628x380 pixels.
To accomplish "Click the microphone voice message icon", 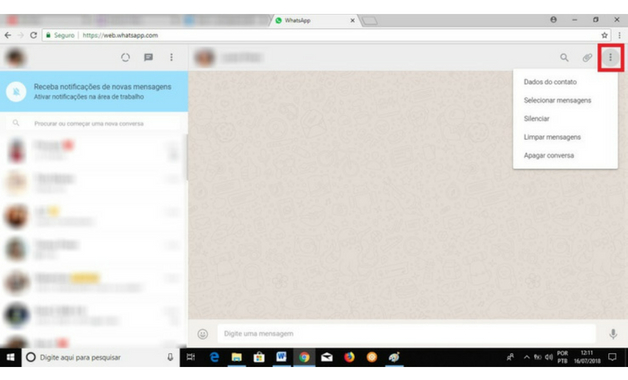I will pos(613,334).
